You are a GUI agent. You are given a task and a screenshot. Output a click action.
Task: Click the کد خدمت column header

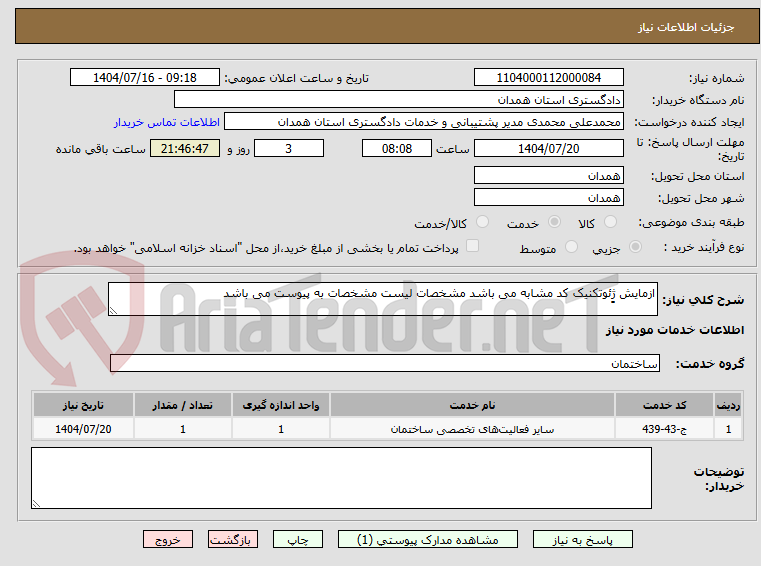tap(664, 405)
